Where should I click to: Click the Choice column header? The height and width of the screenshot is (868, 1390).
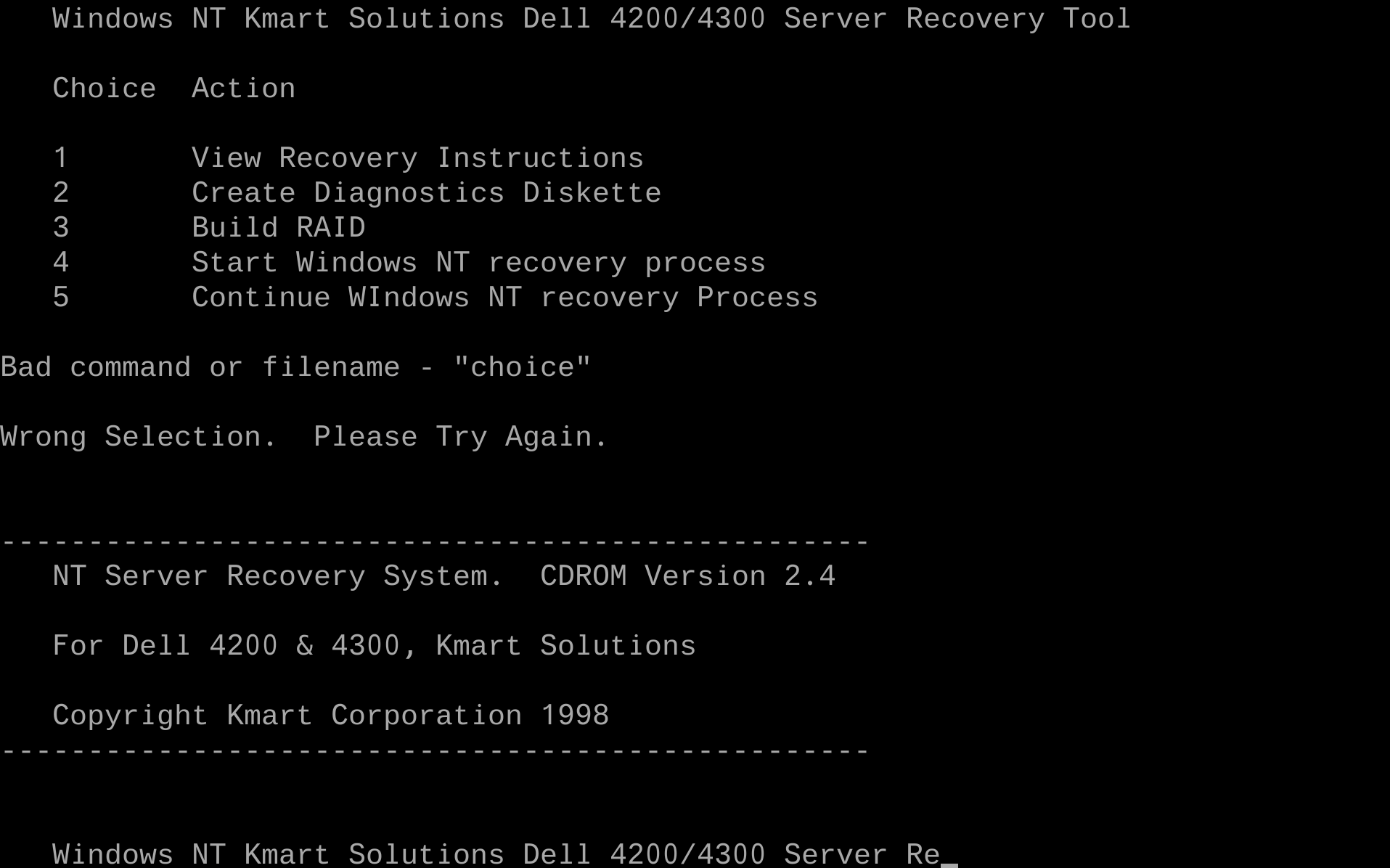(x=104, y=89)
